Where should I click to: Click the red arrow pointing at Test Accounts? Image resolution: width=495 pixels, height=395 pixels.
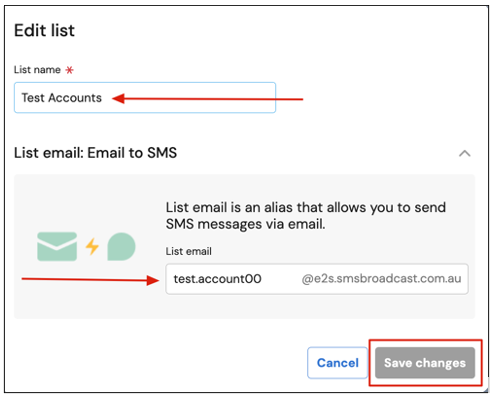point(207,99)
